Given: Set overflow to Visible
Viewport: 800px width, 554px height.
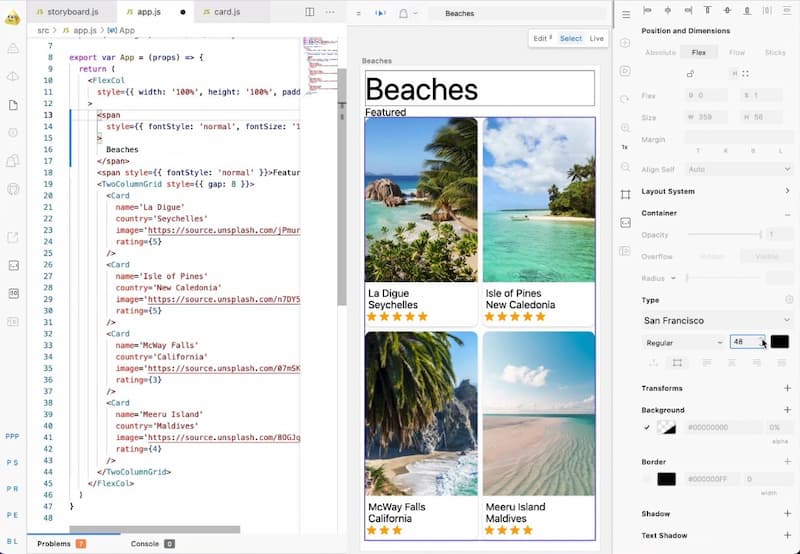Looking at the screenshot, I should click(767, 257).
